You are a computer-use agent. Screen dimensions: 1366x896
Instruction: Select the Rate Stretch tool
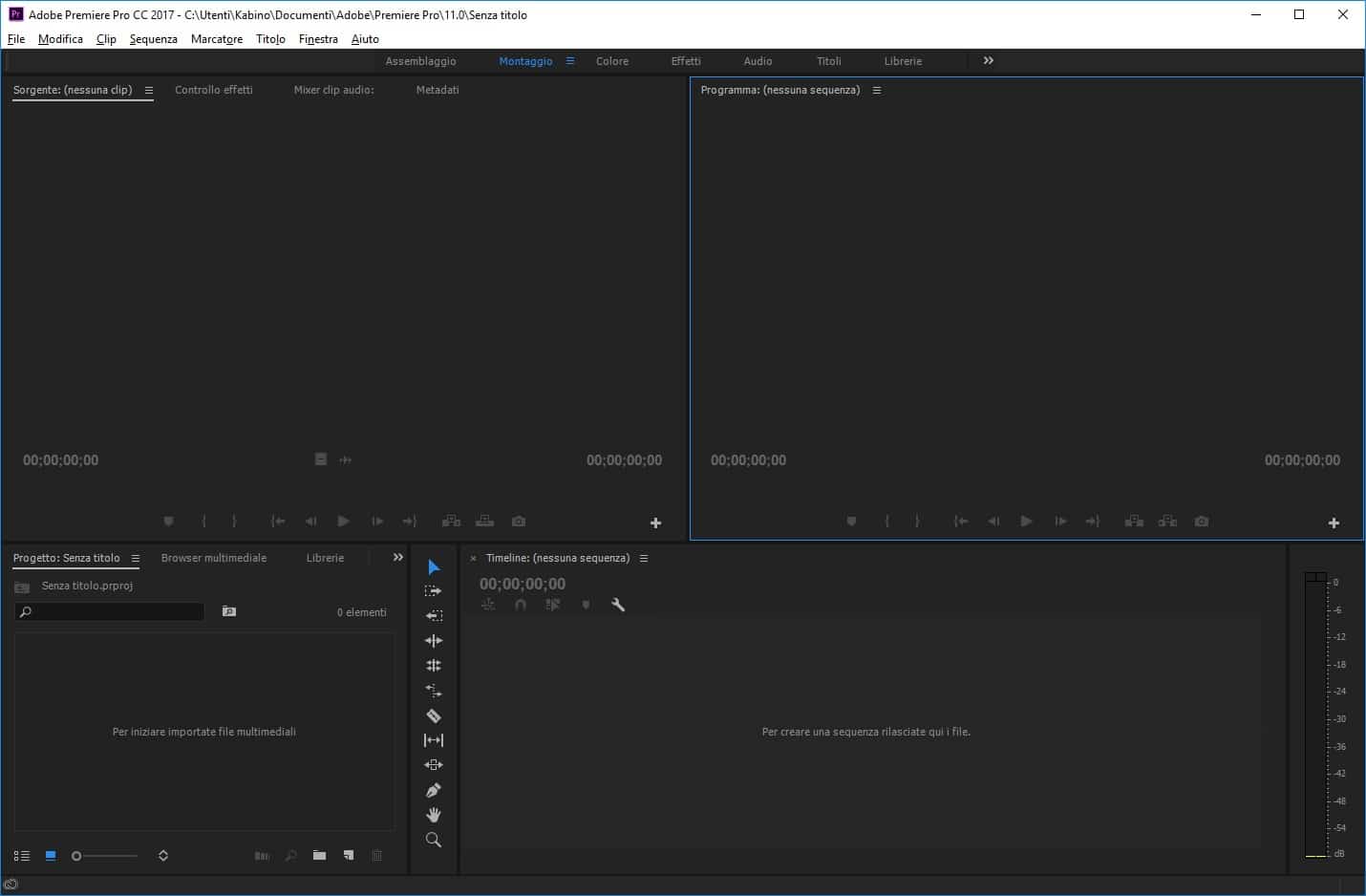[434, 691]
